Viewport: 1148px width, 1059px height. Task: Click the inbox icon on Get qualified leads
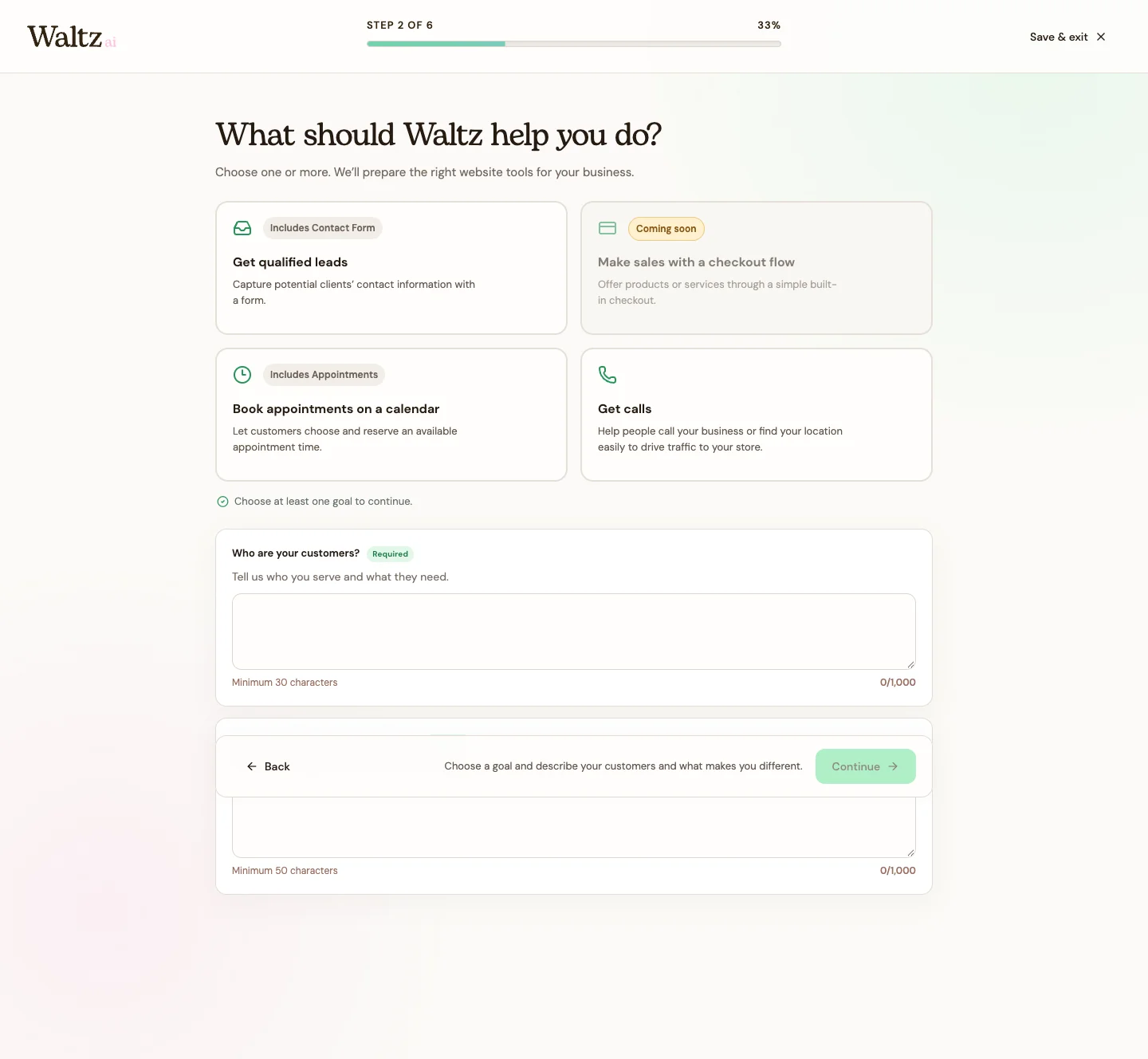242,228
